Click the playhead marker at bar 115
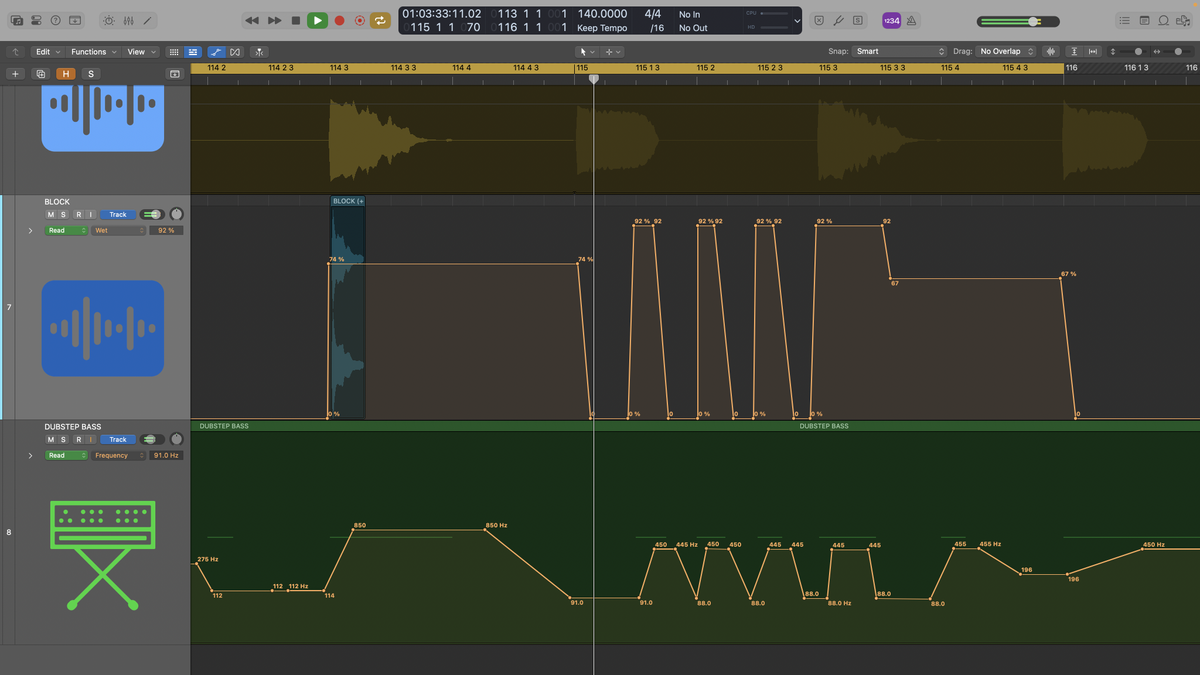Image resolution: width=1200 pixels, height=675 pixels. point(594,79)
